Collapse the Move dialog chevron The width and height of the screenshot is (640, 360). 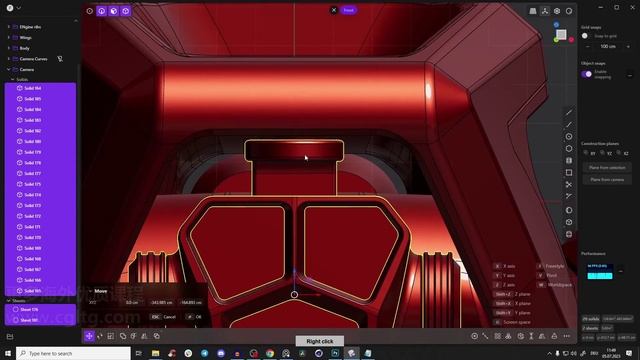(90, 291)
